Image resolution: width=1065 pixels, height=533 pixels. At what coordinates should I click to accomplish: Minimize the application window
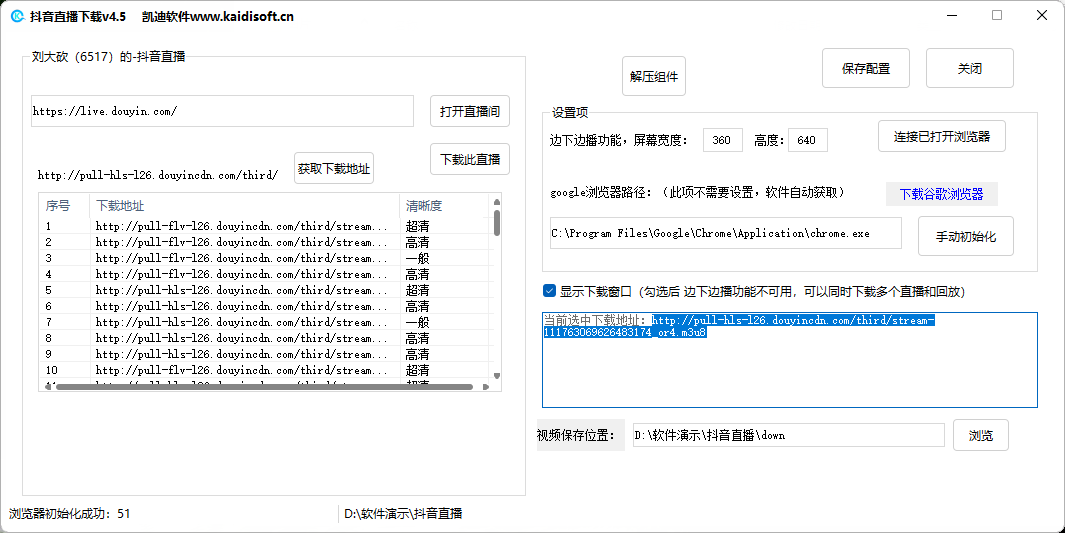(x=952, y=16)
